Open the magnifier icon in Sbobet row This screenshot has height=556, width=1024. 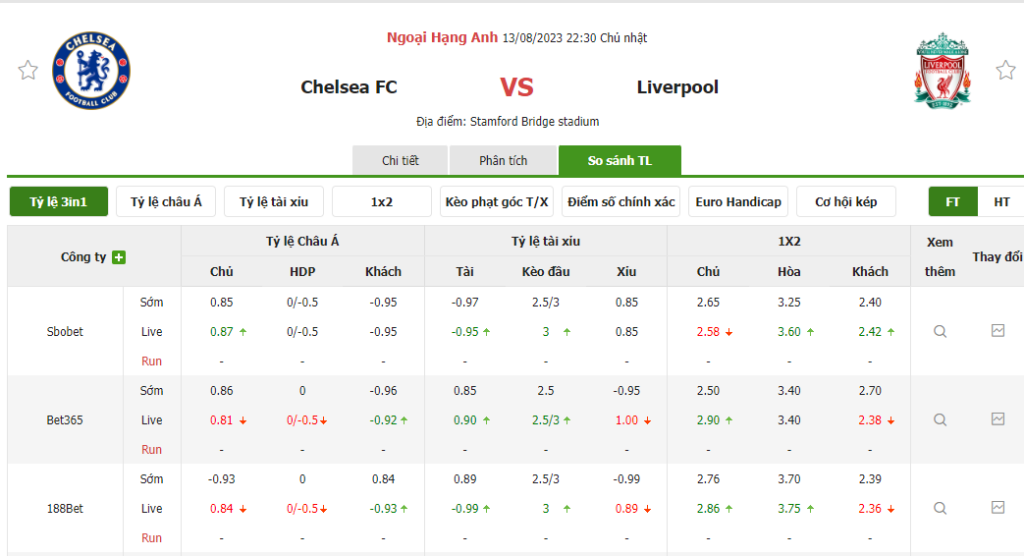(940, 331)
